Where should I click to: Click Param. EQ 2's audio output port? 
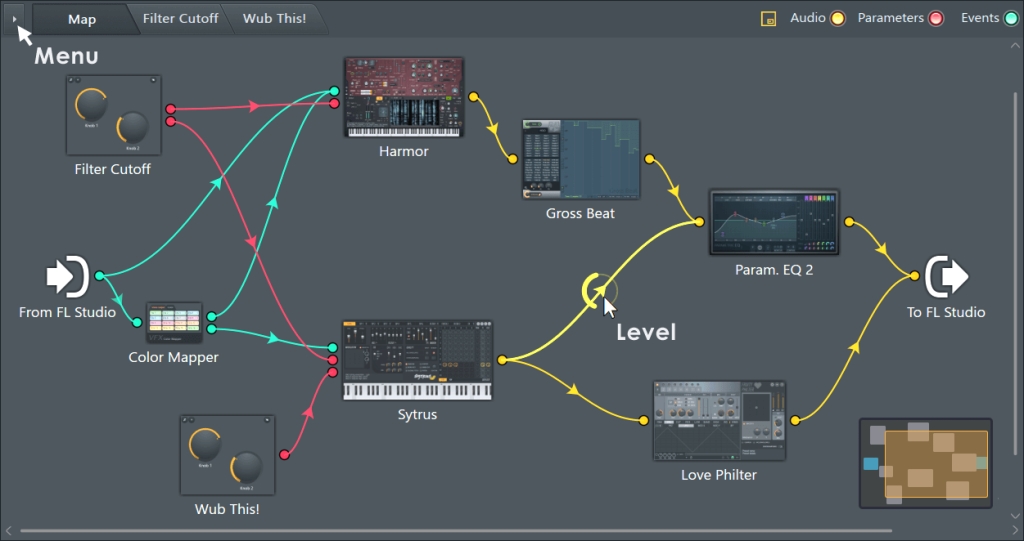849,222
